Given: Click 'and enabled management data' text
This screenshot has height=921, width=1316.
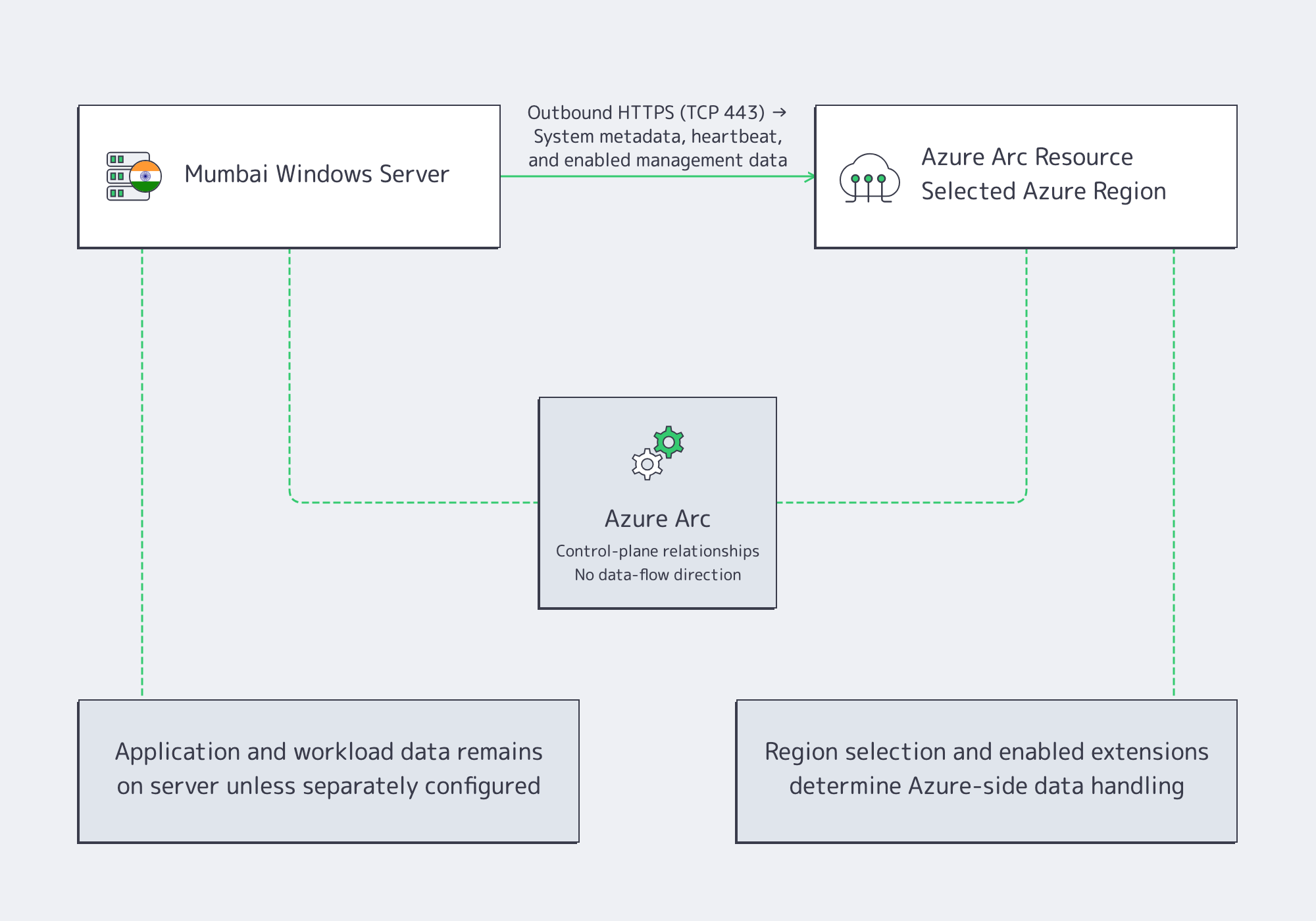Looking at the screenshot, I should pyautogui.click(x=657, y=160).
